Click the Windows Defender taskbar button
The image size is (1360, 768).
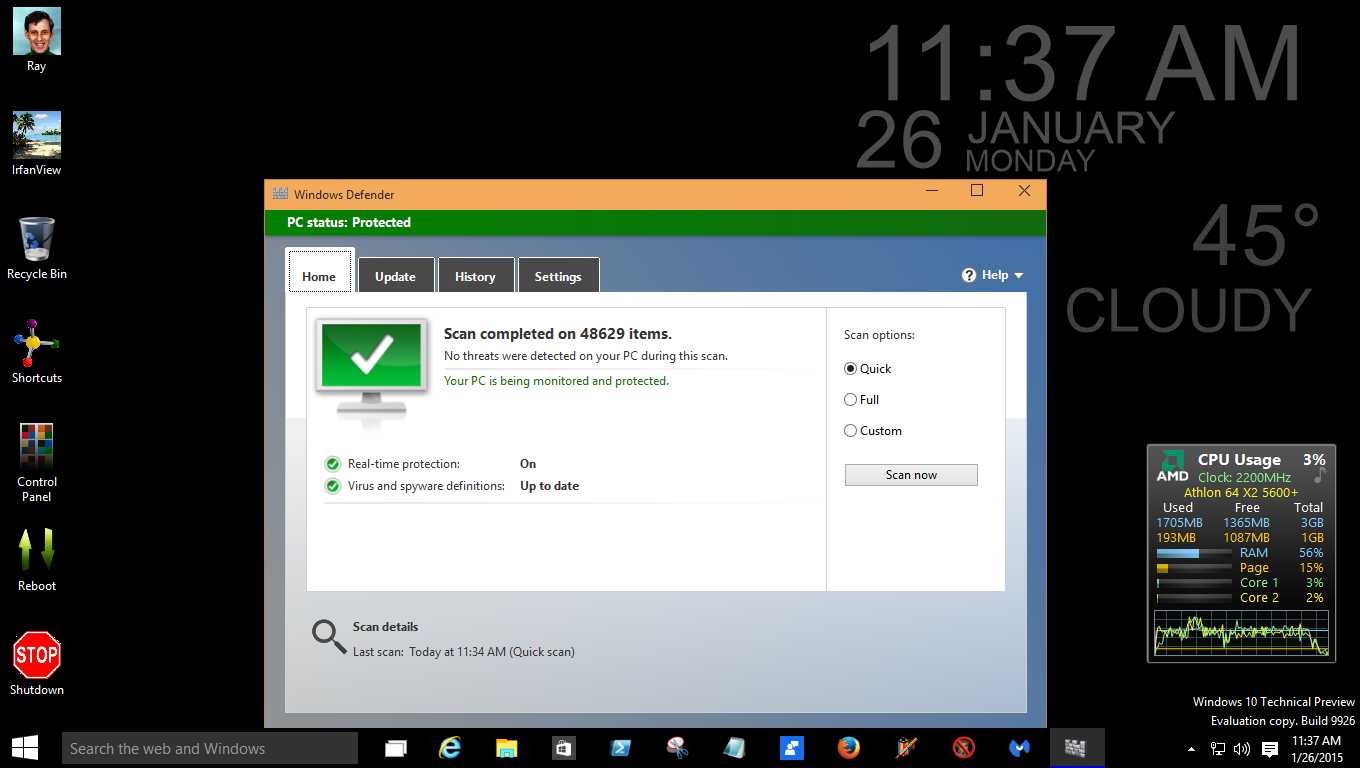point(1076,748)
